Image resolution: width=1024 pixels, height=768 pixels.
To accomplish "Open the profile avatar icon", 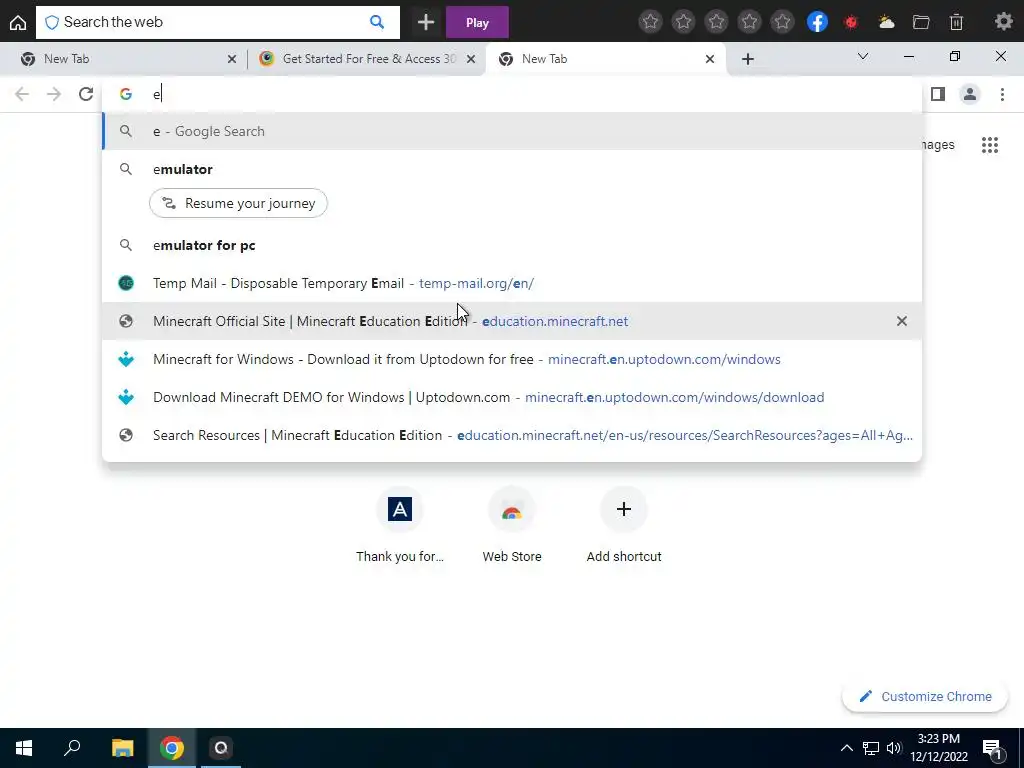I will click(970, 94).
